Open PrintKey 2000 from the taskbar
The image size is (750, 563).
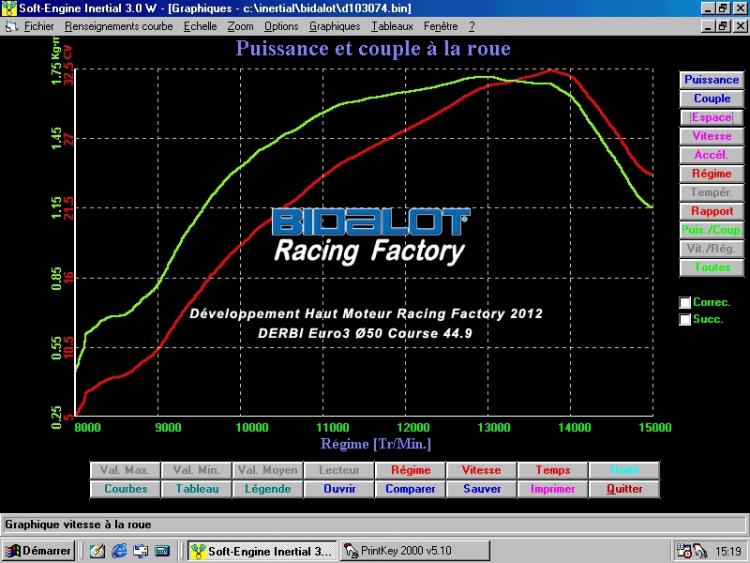pyautogui.click(x=398, y=550)
